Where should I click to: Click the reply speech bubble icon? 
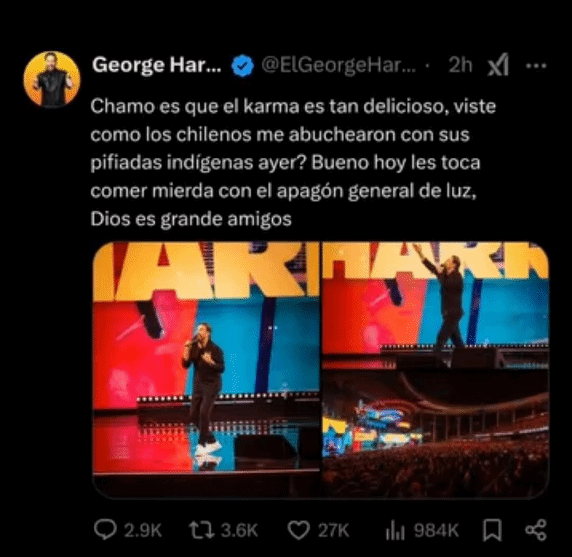105,530
